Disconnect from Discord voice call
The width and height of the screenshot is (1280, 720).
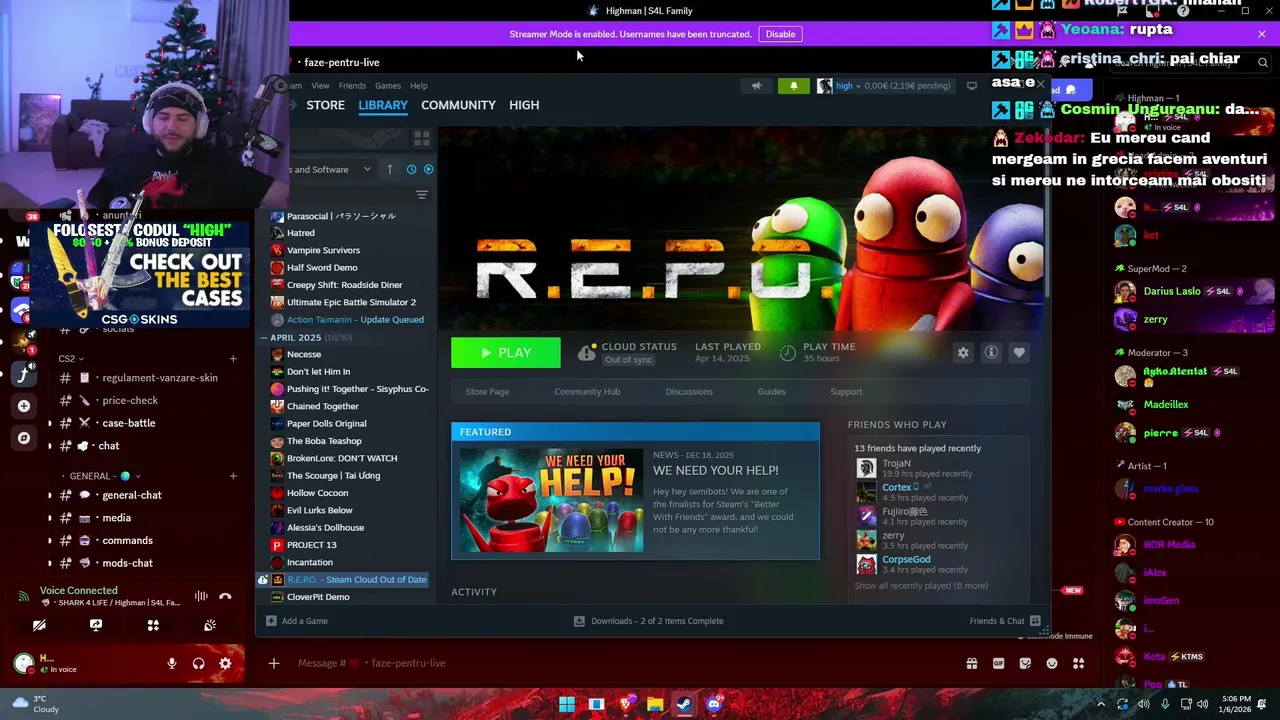point(225,597)
